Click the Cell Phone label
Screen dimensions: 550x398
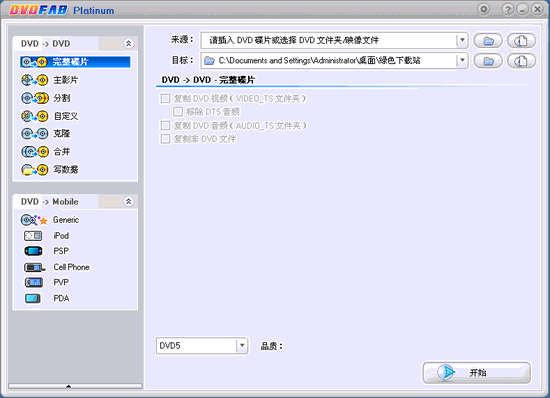pos(72,267)
